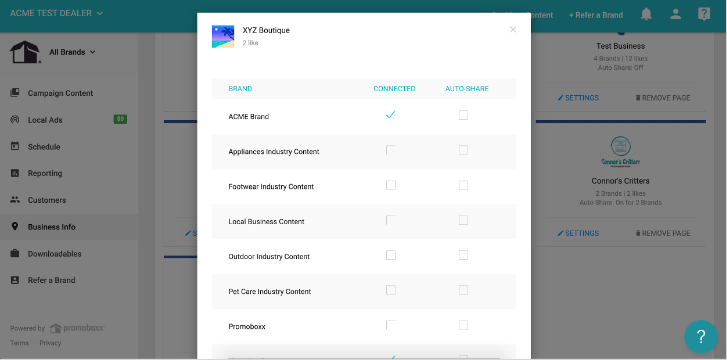Click the Promoboxx box logo in sidebar

(x=26, y=52)
